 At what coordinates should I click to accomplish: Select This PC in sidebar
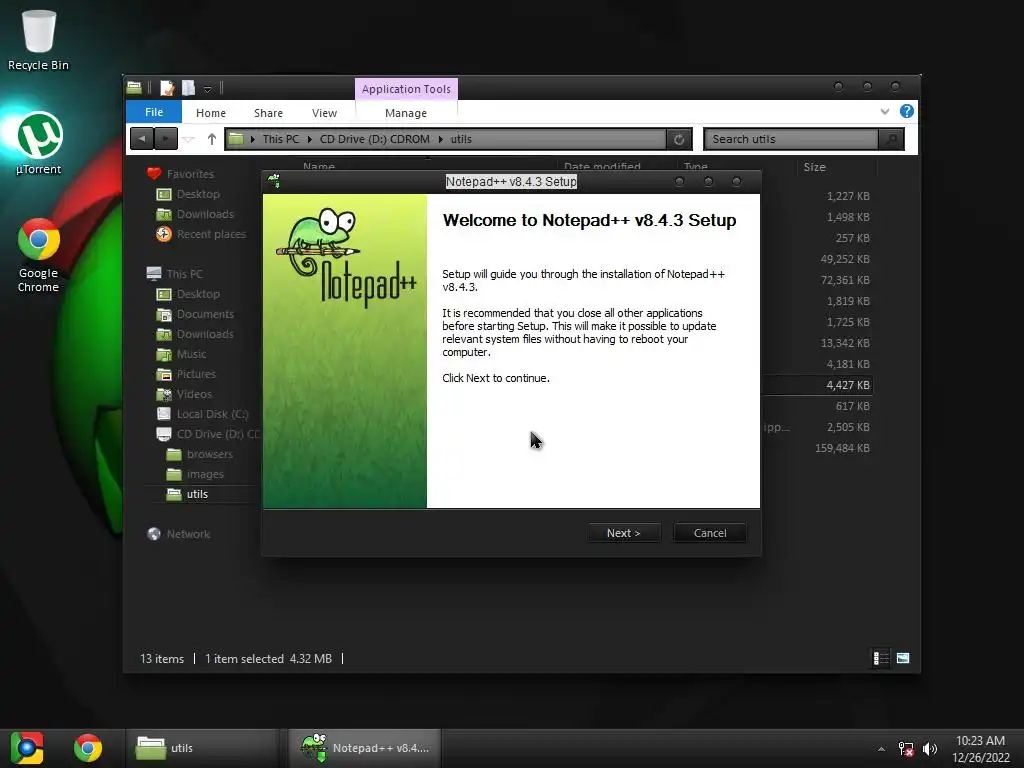click(184, 274)
